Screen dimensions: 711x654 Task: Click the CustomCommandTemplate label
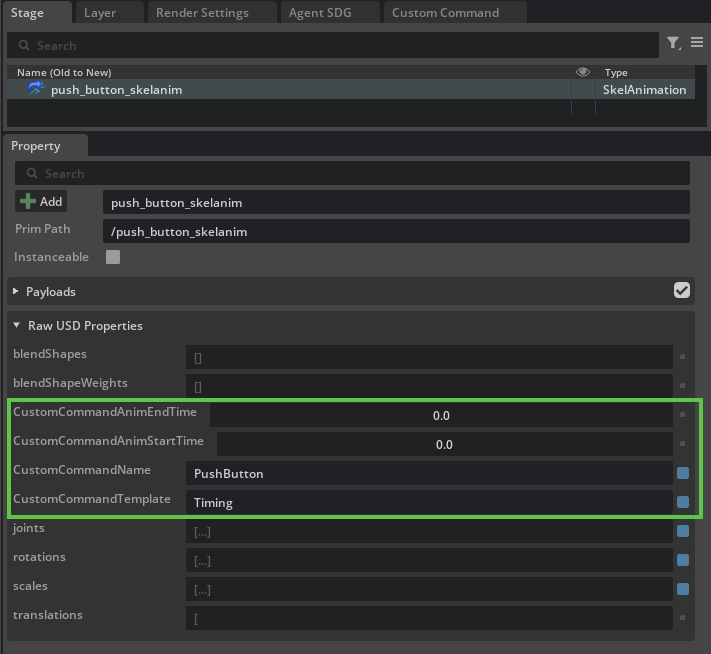point(92,499)
